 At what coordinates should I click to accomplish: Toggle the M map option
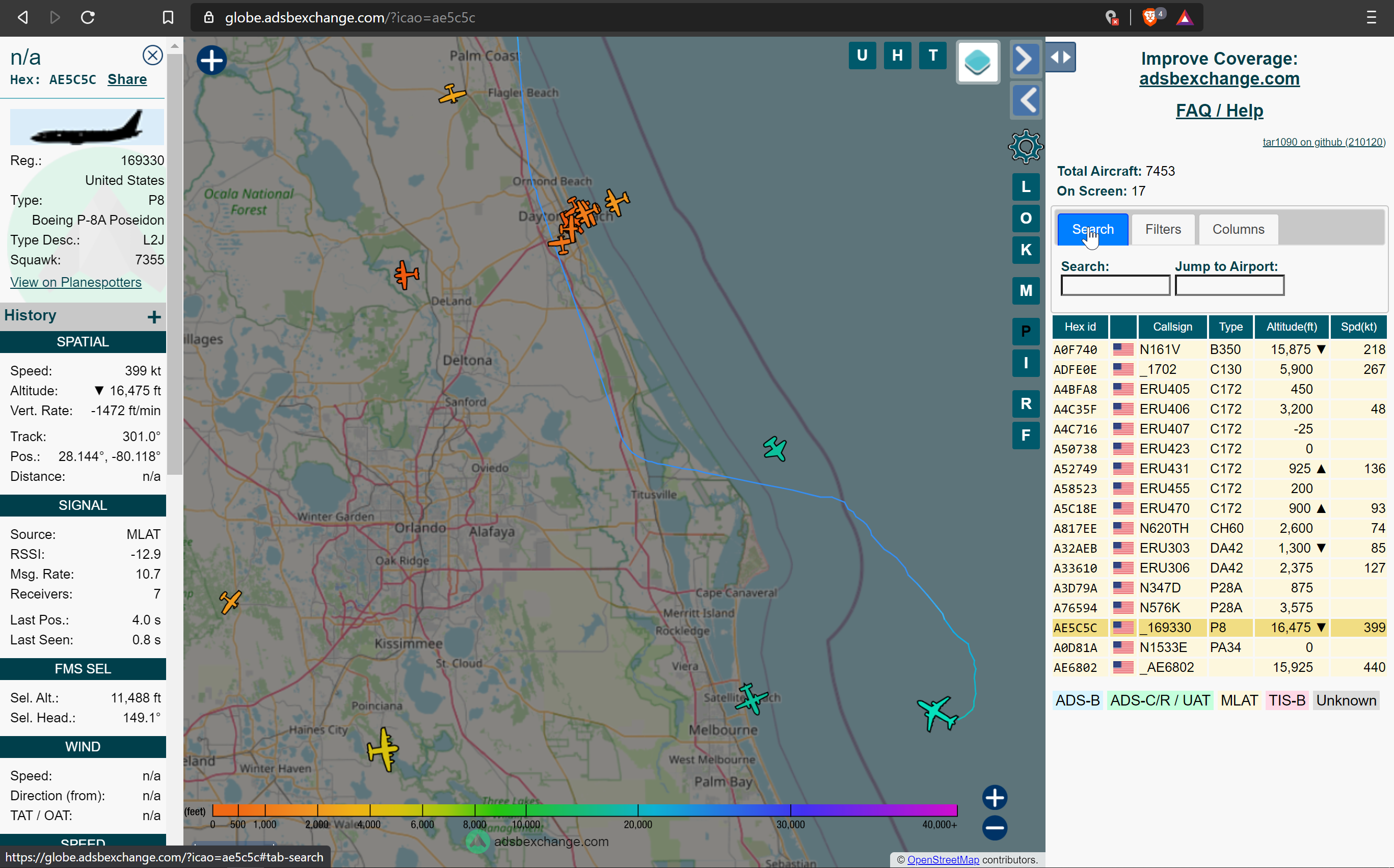tap(1026, 290)
